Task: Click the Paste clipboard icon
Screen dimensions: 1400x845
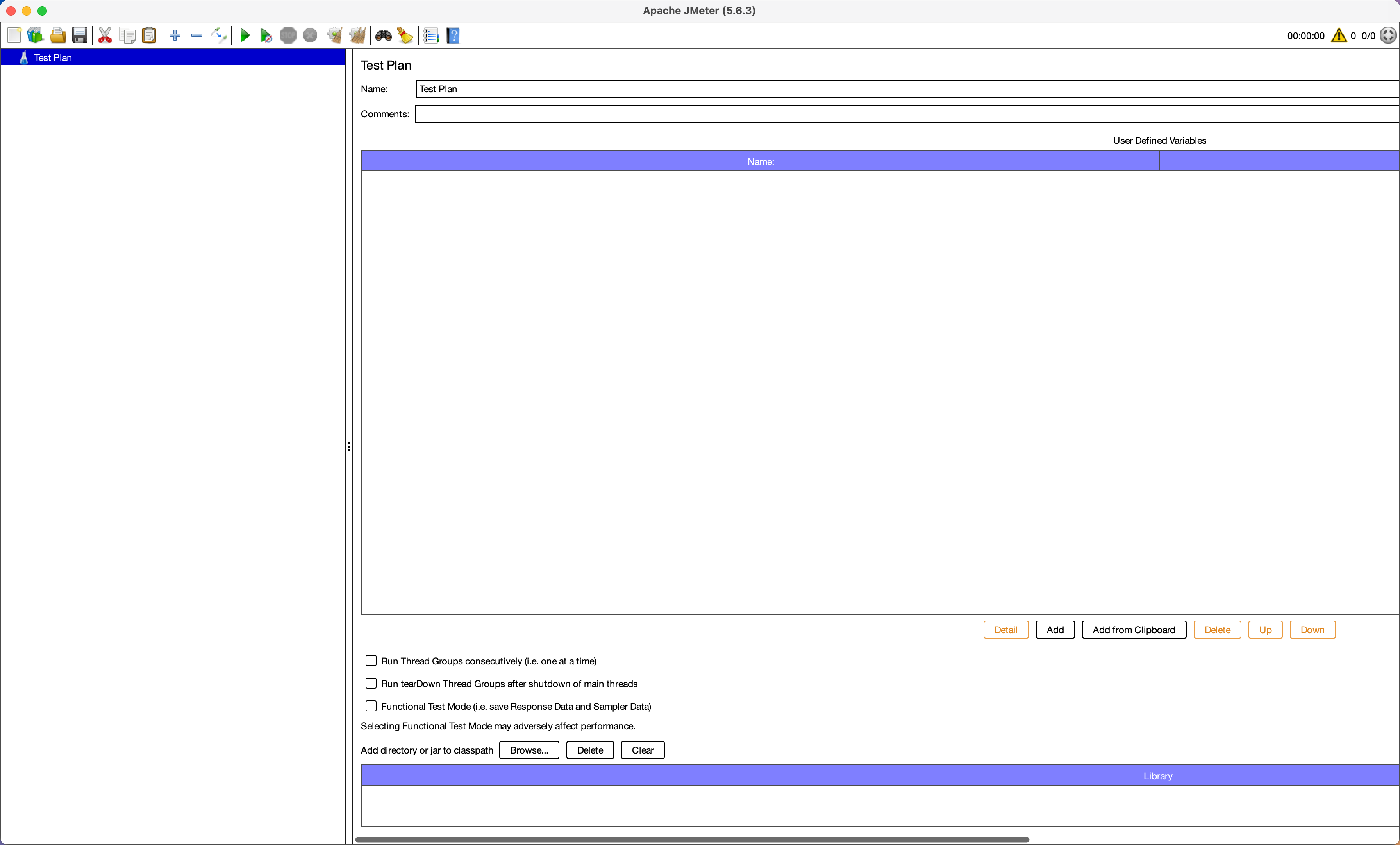Action: [149, 35]
